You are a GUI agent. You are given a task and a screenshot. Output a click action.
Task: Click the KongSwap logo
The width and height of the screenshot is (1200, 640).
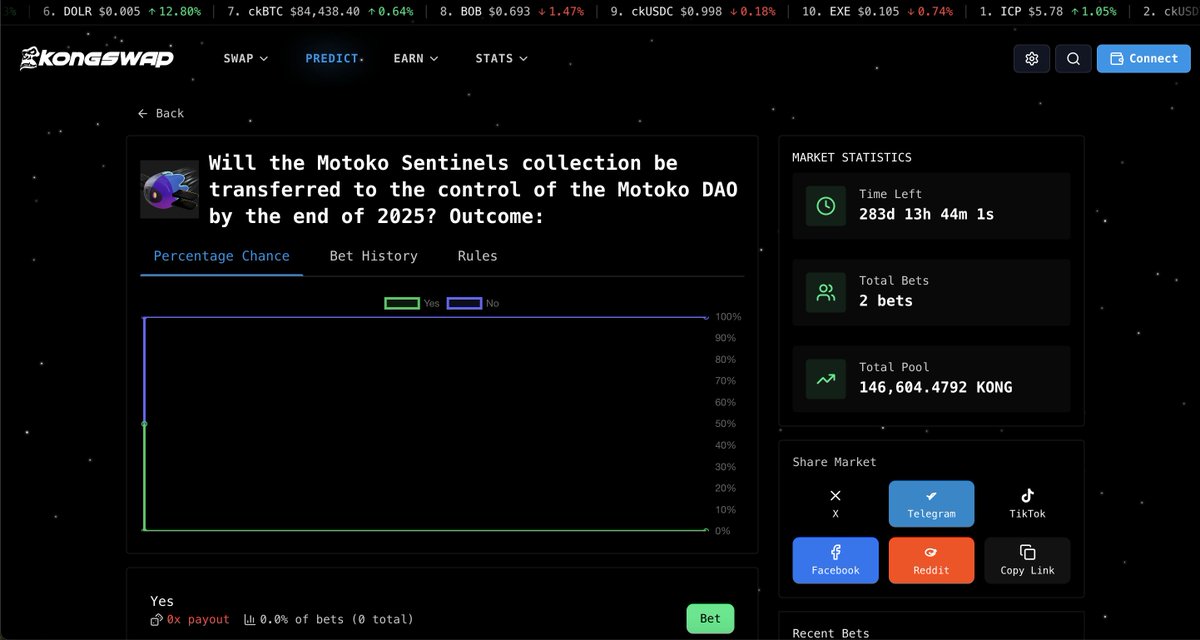(x=97, y=58)
